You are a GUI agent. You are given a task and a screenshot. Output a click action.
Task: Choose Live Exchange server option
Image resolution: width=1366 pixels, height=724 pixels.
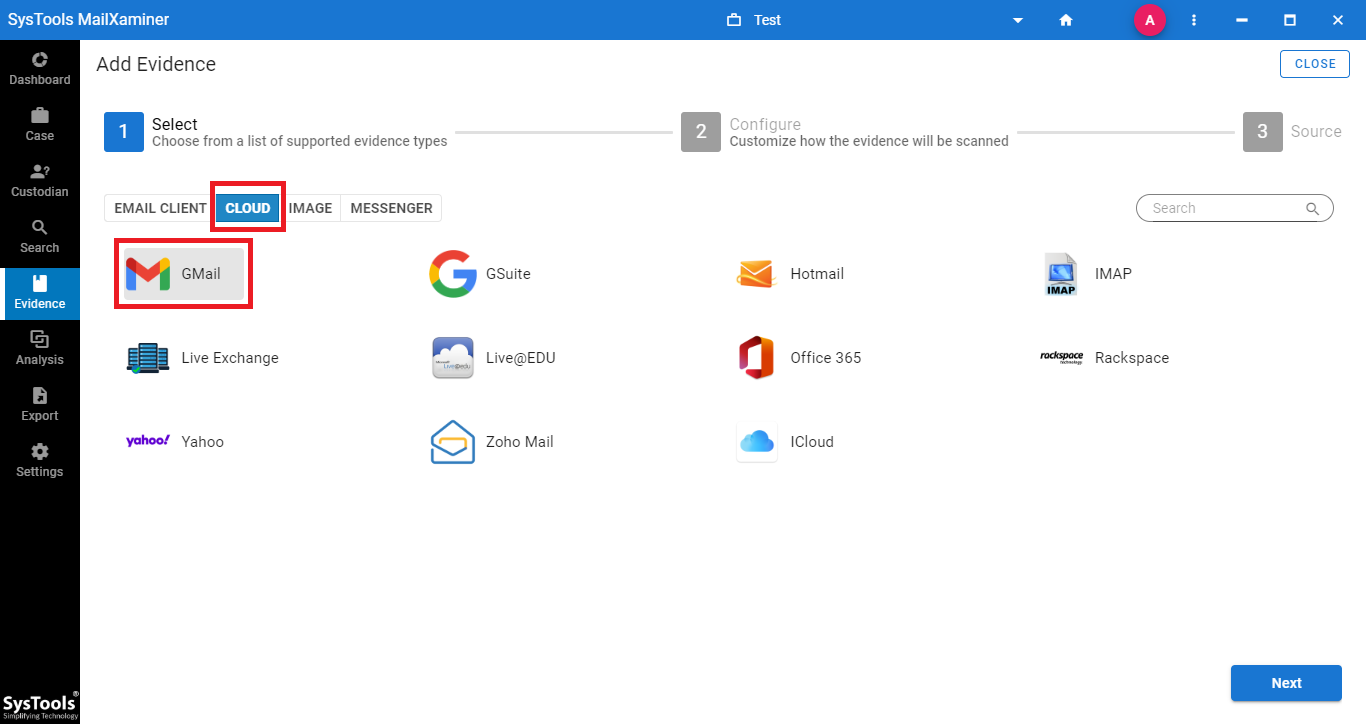(x=202, y=358)
